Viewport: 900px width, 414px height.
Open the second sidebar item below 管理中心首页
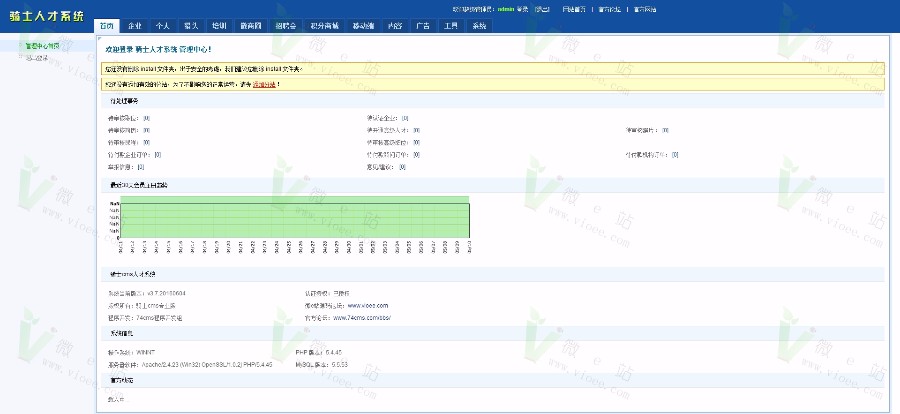37,57
